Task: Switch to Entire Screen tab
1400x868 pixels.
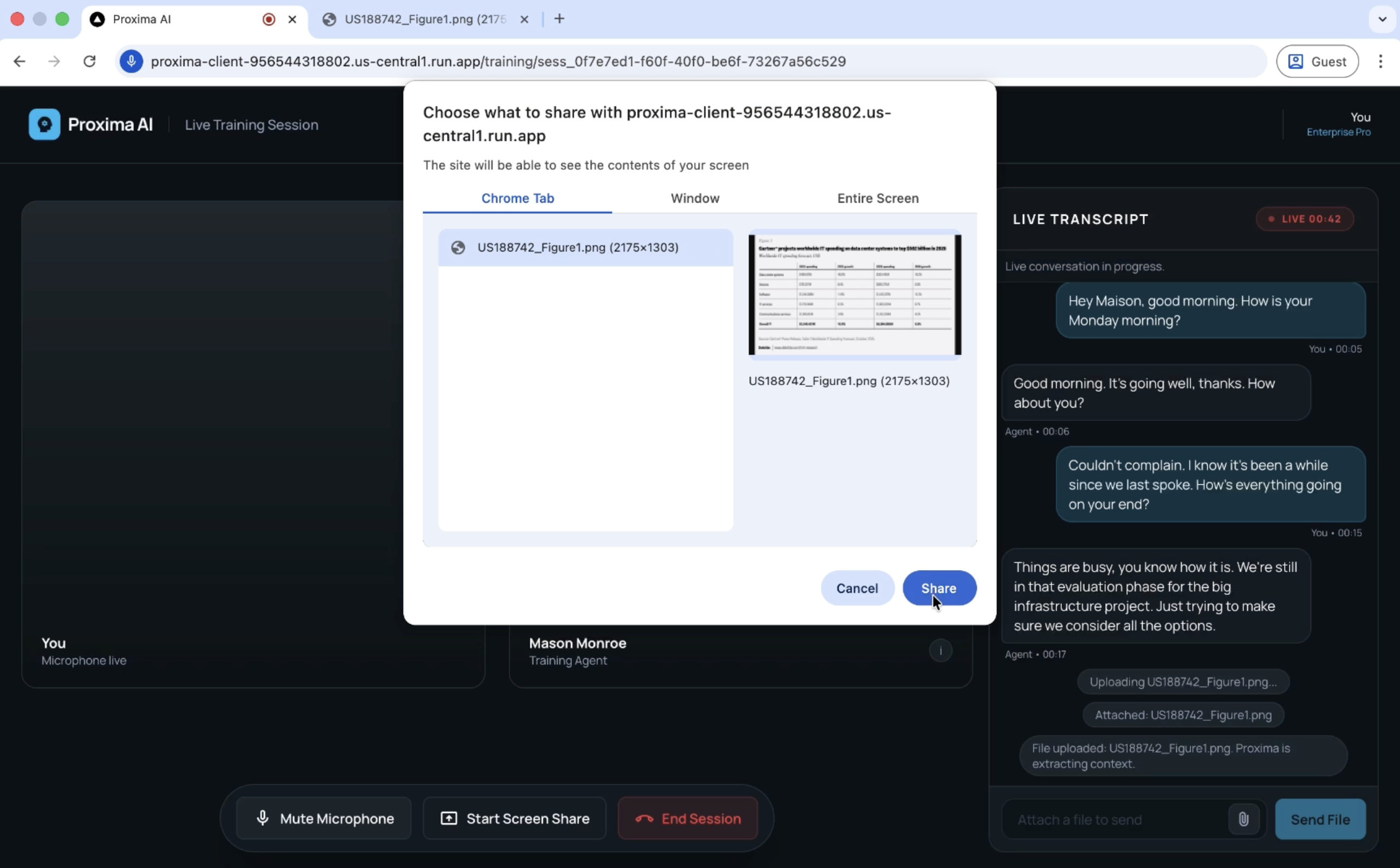Action: click(x=878, y=198)
